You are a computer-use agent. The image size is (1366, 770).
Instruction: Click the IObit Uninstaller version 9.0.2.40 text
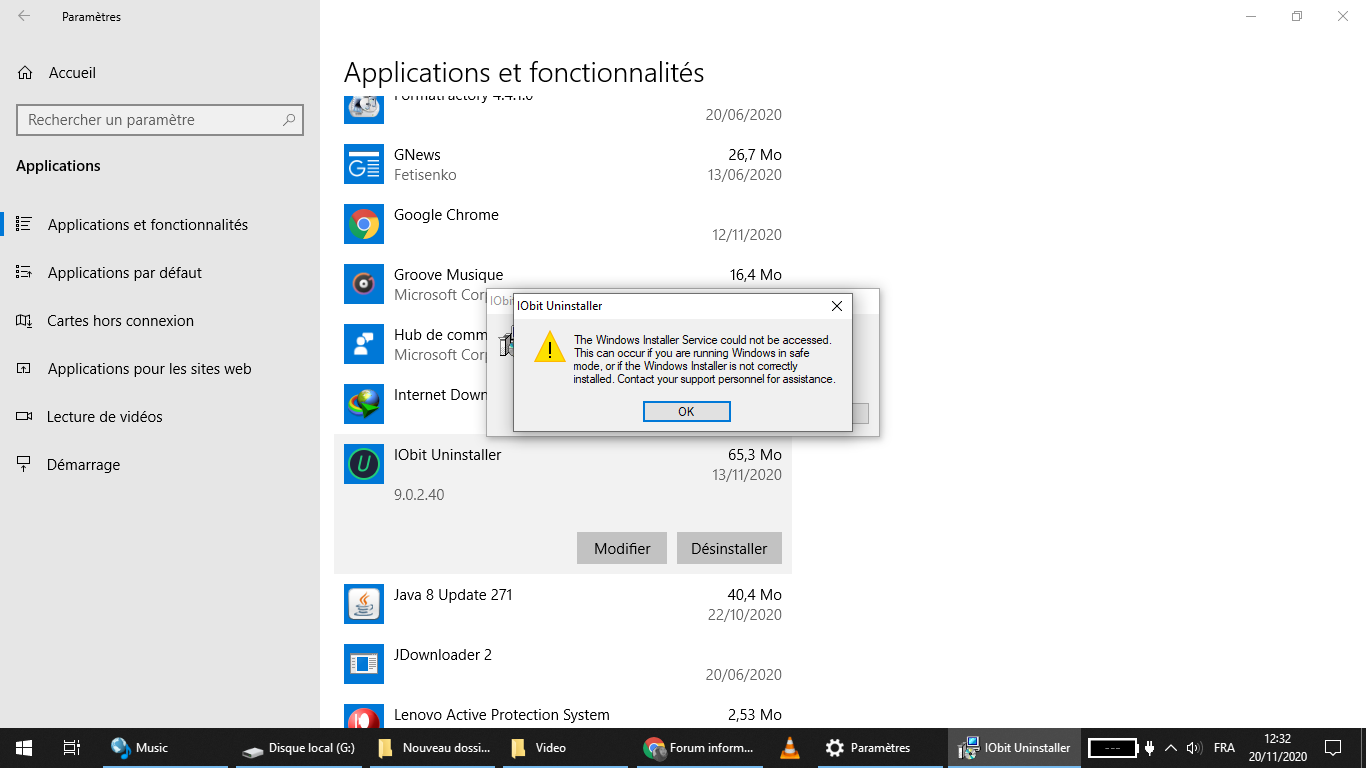tap(419, 495)
